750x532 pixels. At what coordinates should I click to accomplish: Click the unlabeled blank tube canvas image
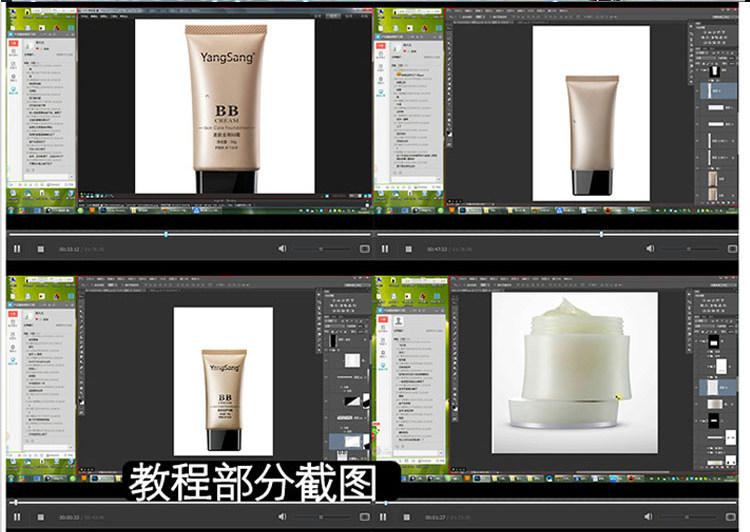pyautogui.click(x=591, y=113)
